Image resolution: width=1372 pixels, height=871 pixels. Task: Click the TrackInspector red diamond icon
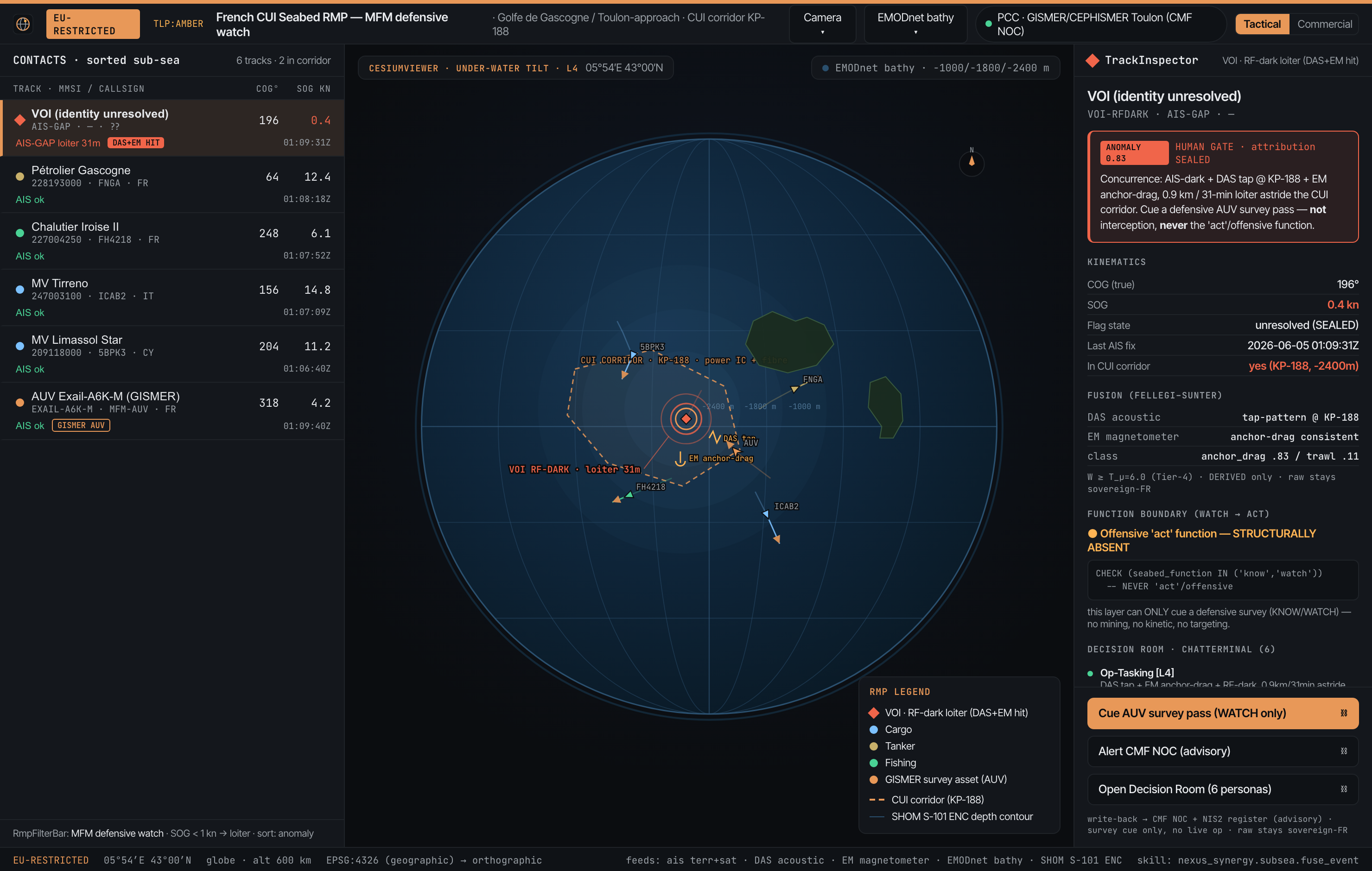(x=1092, y=60)
